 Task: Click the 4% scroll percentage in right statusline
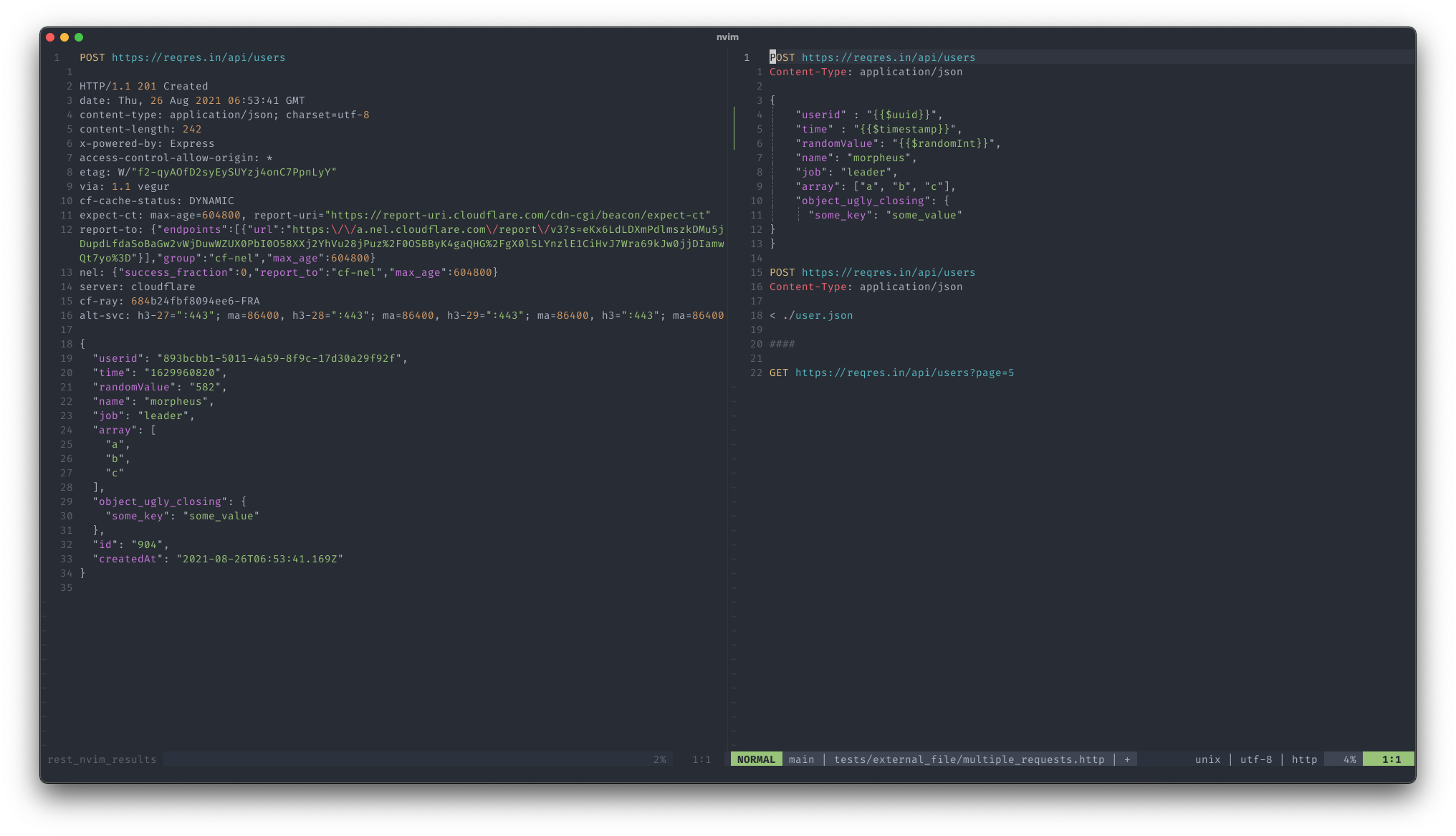tap(1349, 759)
